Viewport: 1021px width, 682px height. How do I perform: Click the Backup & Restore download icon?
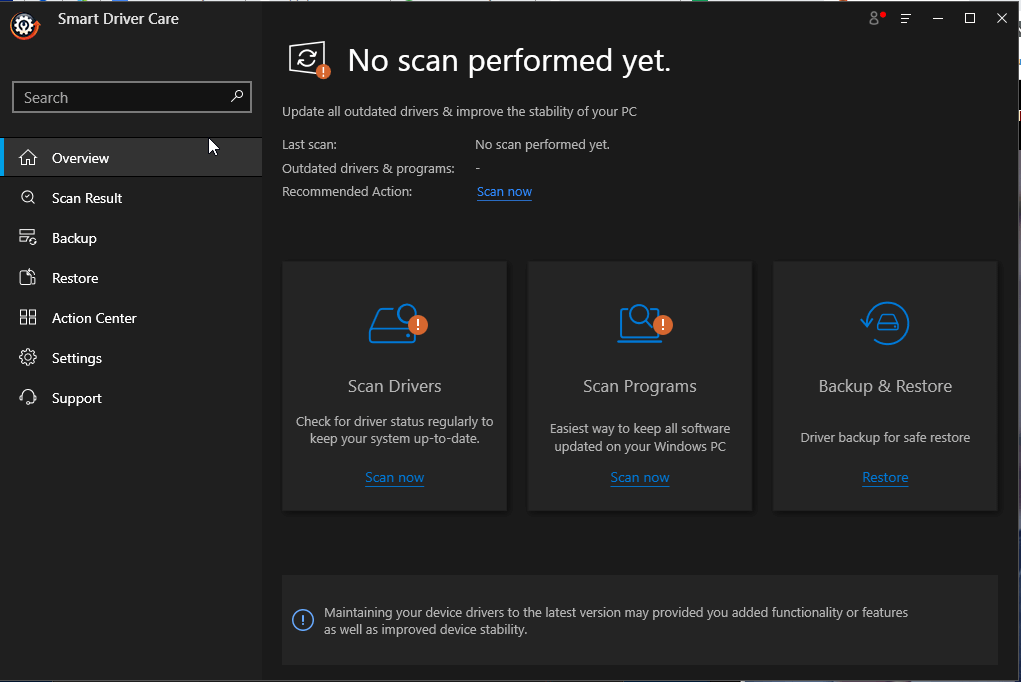click(884, 322)
